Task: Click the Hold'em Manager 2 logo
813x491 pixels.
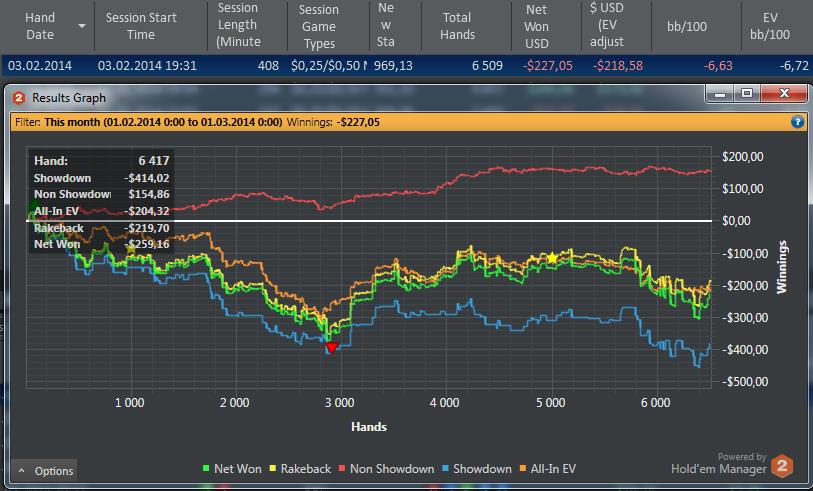Action: [782, 465]
